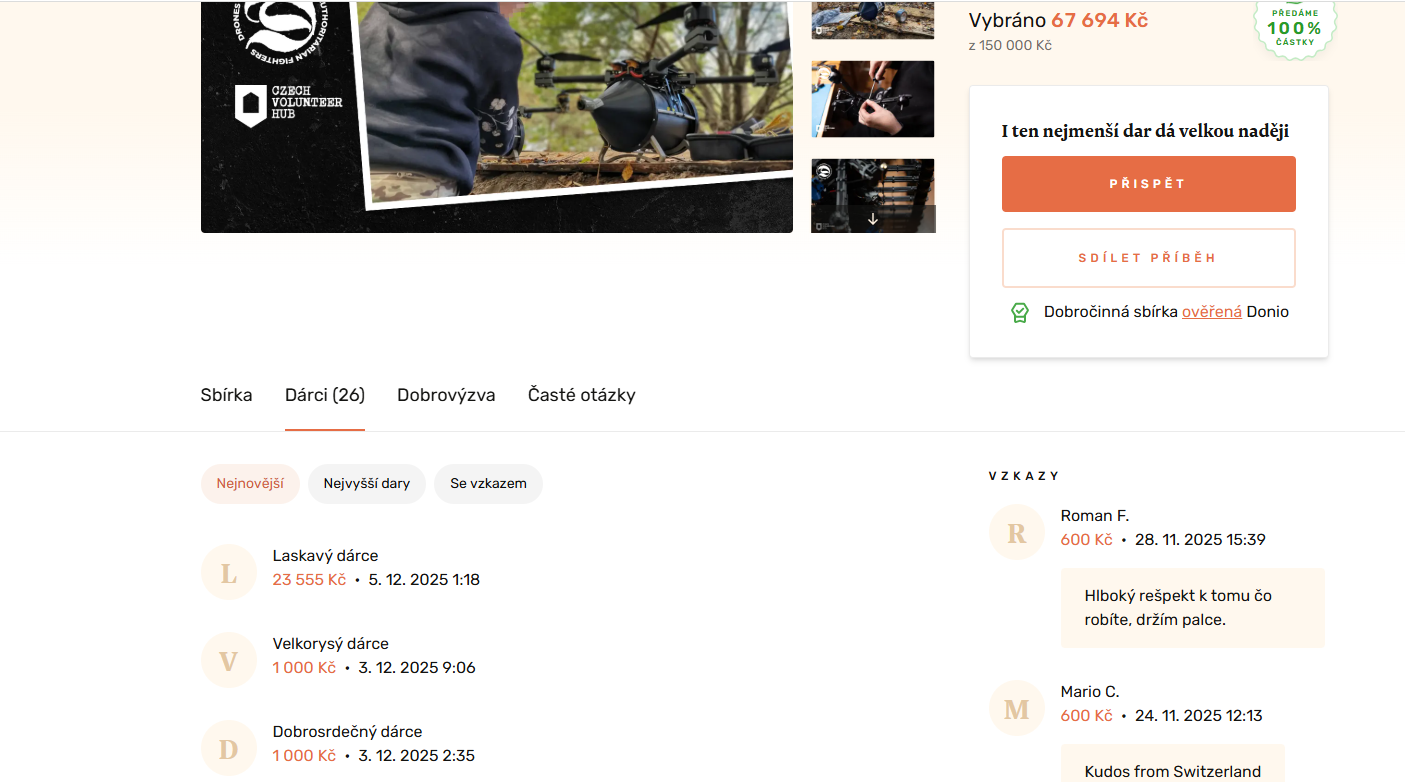
Task: Select the Nejnovější filter chip
Action: click(250, 484)
